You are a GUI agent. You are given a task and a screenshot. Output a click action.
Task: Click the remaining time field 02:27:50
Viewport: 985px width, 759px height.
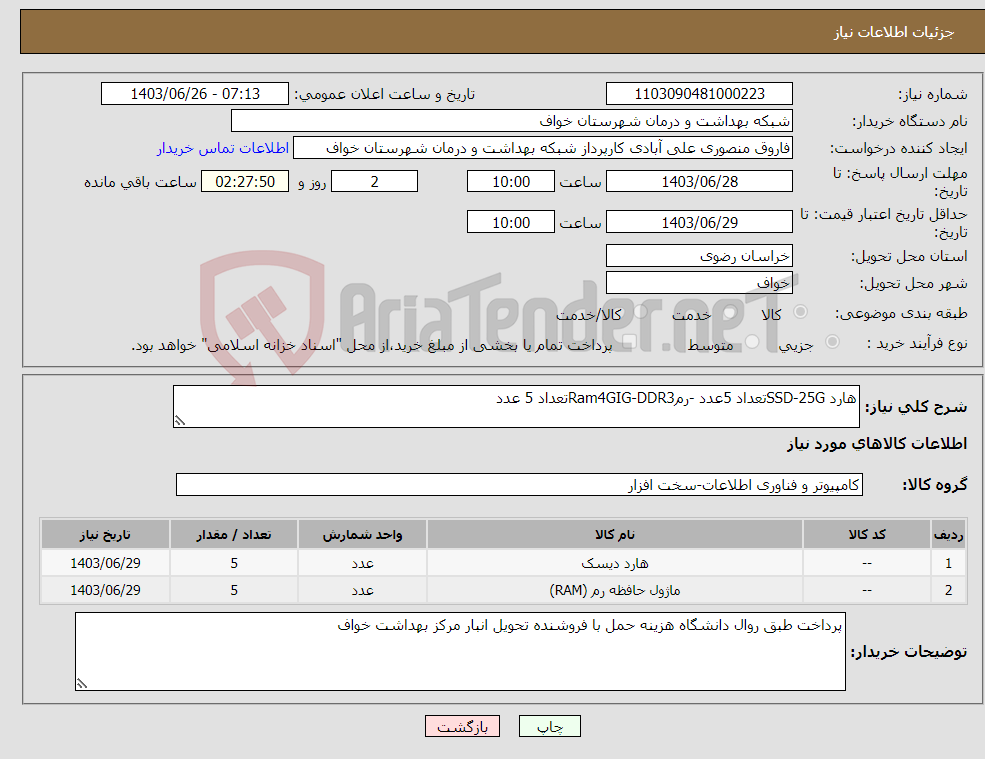245,182
